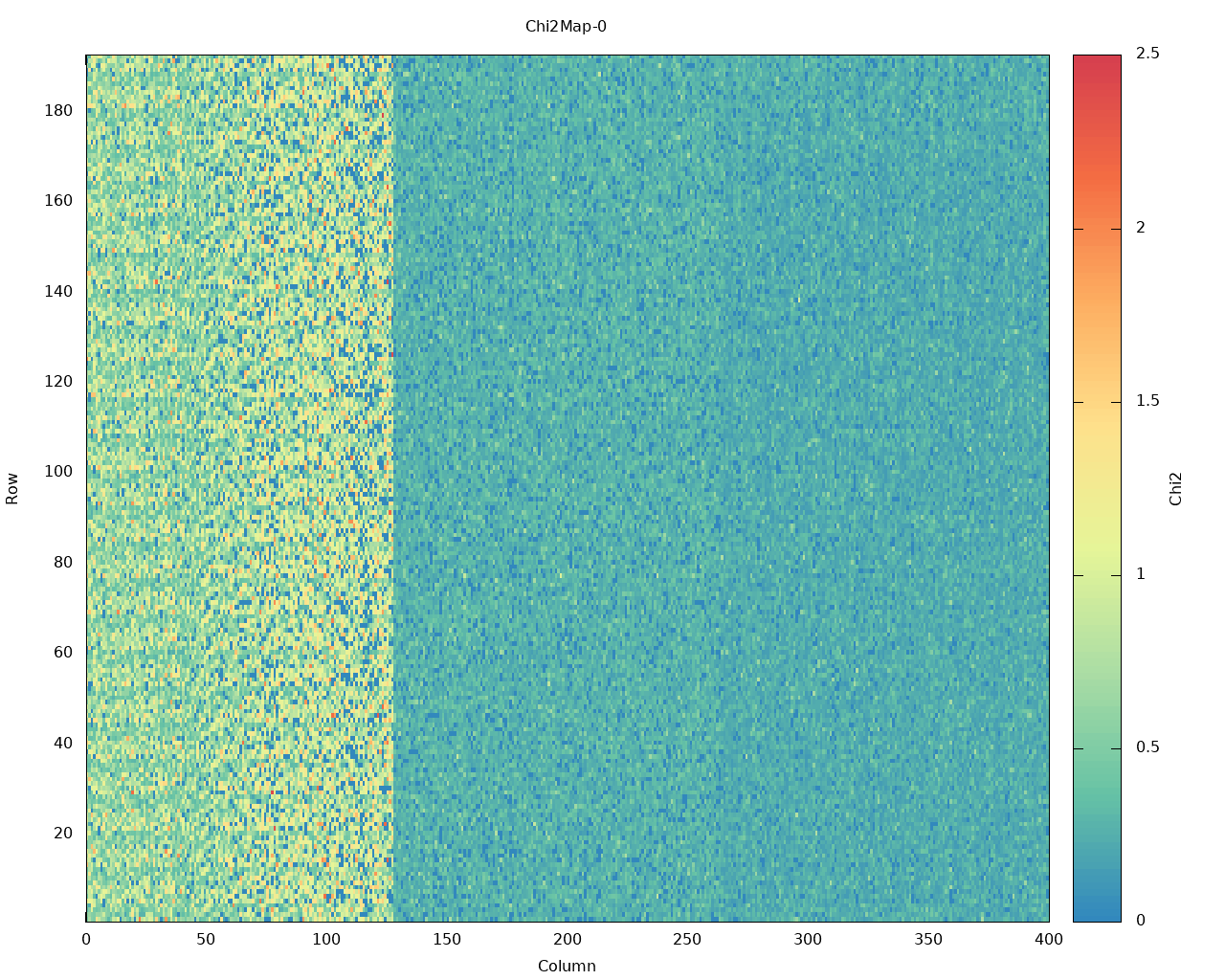Click the 0.5 colorbar tick label

[1147, 747]
